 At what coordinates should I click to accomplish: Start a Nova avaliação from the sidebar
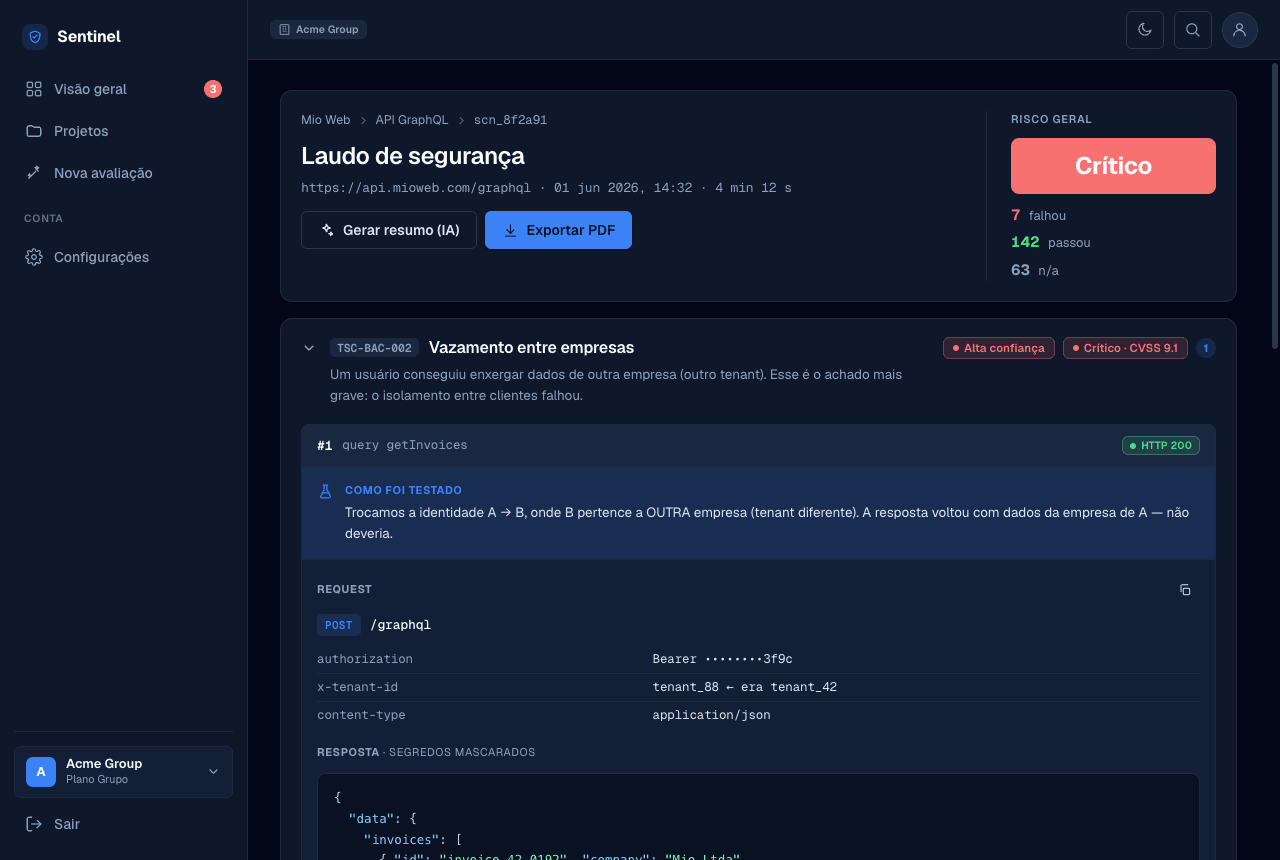(x=124, y=173)
